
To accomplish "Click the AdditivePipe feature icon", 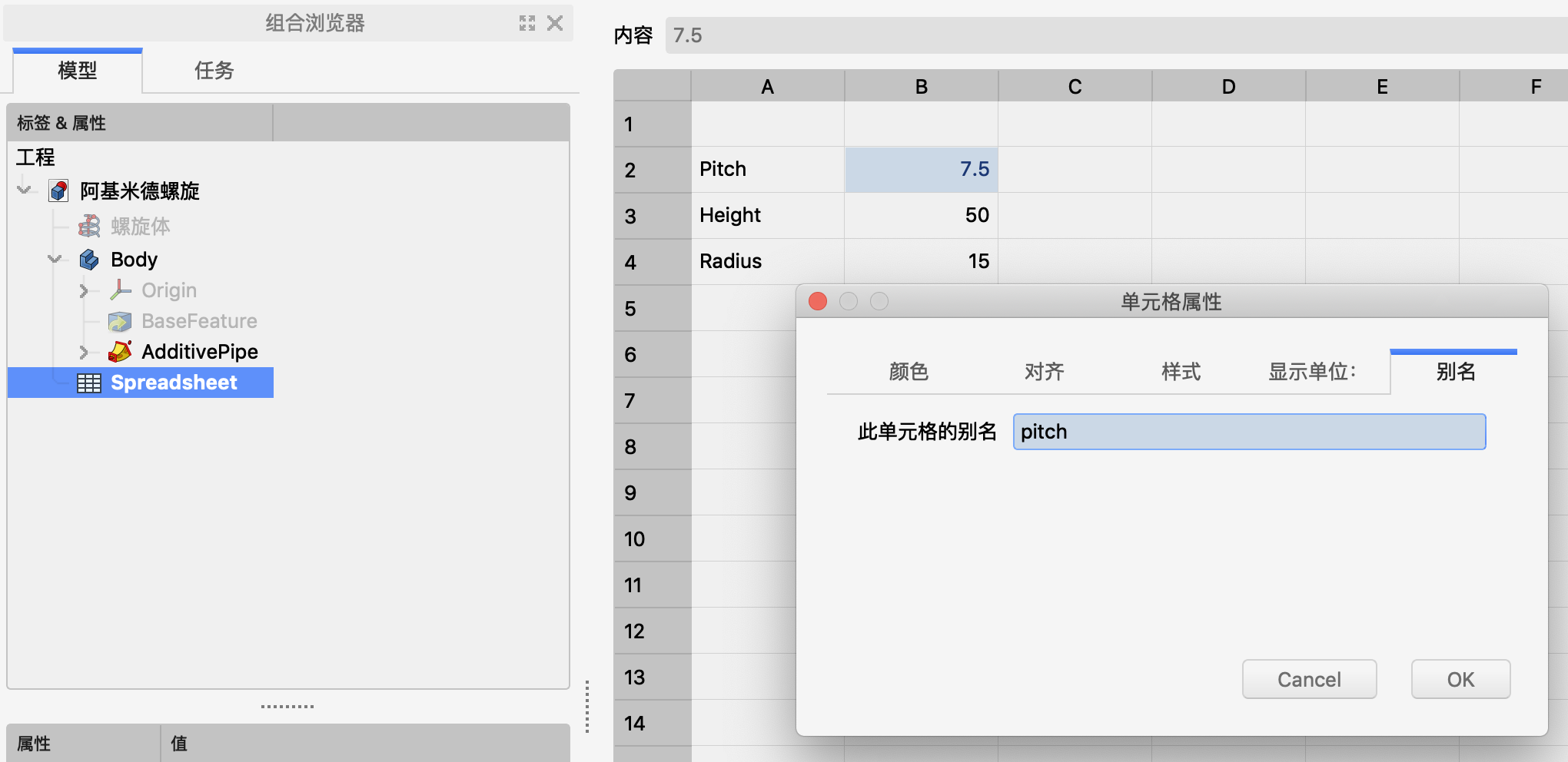I will point(120,352).
